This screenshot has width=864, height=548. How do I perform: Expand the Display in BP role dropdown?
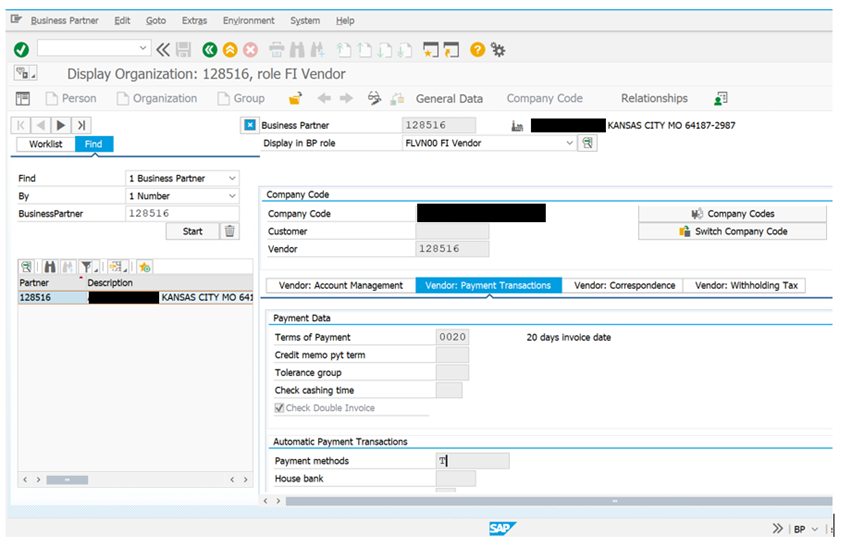coord(570,143)
